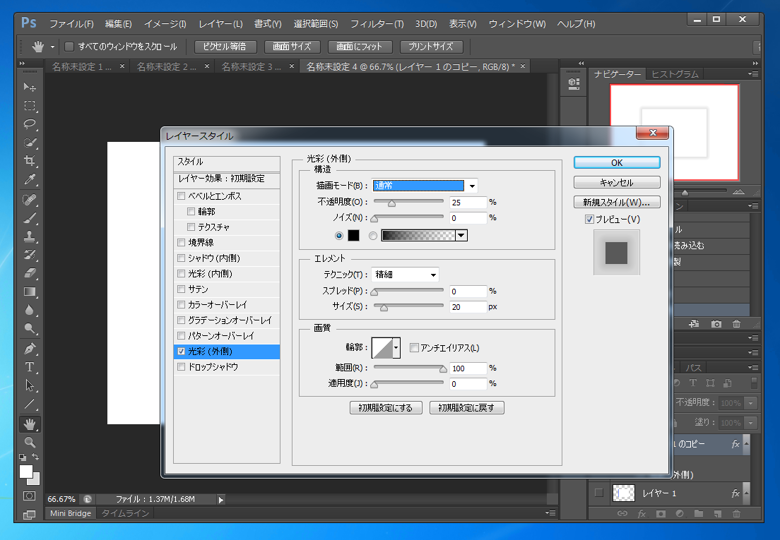Select the Lasso tool
780x540 pixels.
click(x=30, y=124)
